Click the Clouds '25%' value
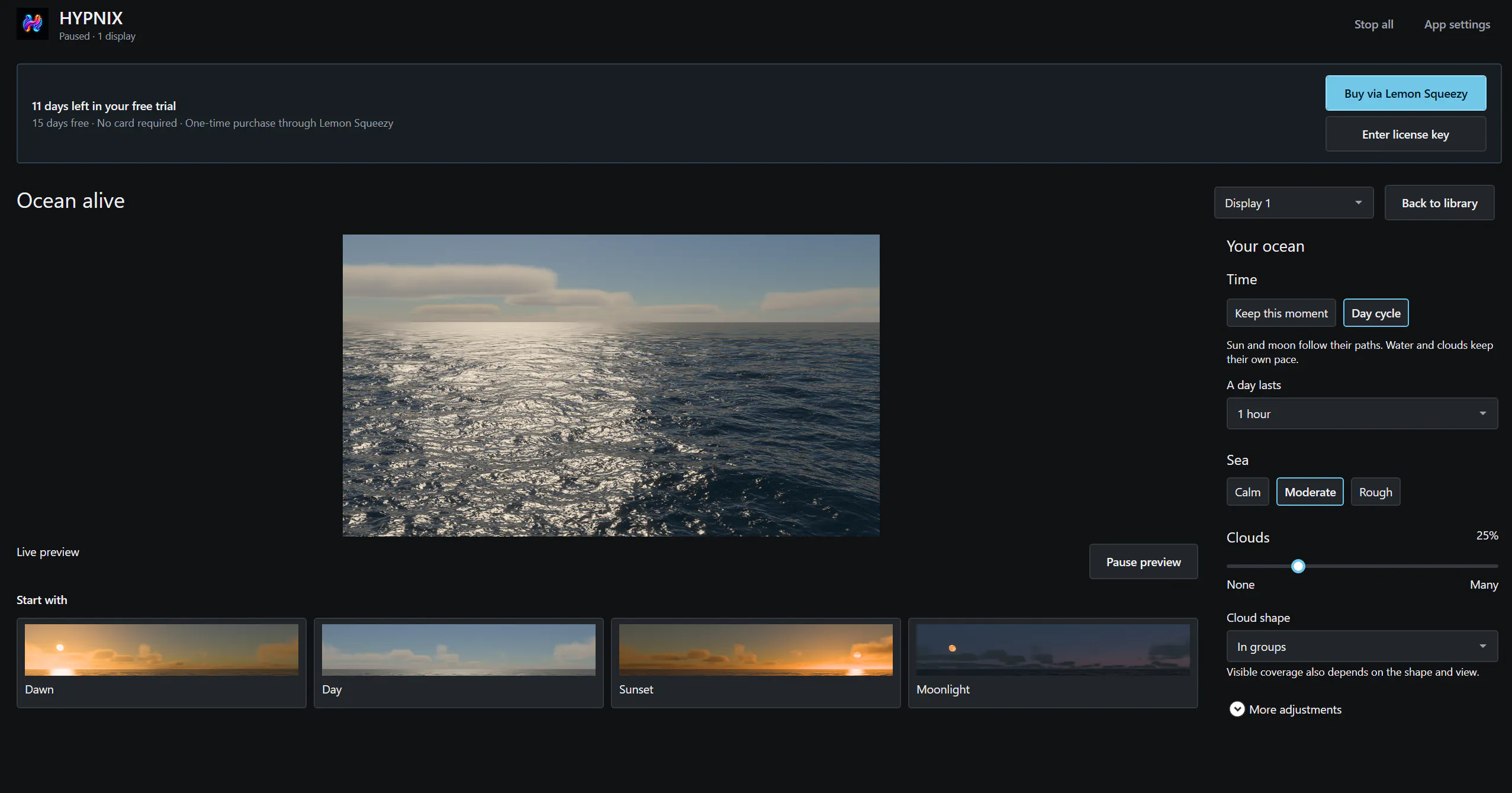Screen dimensions: 1512x793 click(x=1487, y=535)
